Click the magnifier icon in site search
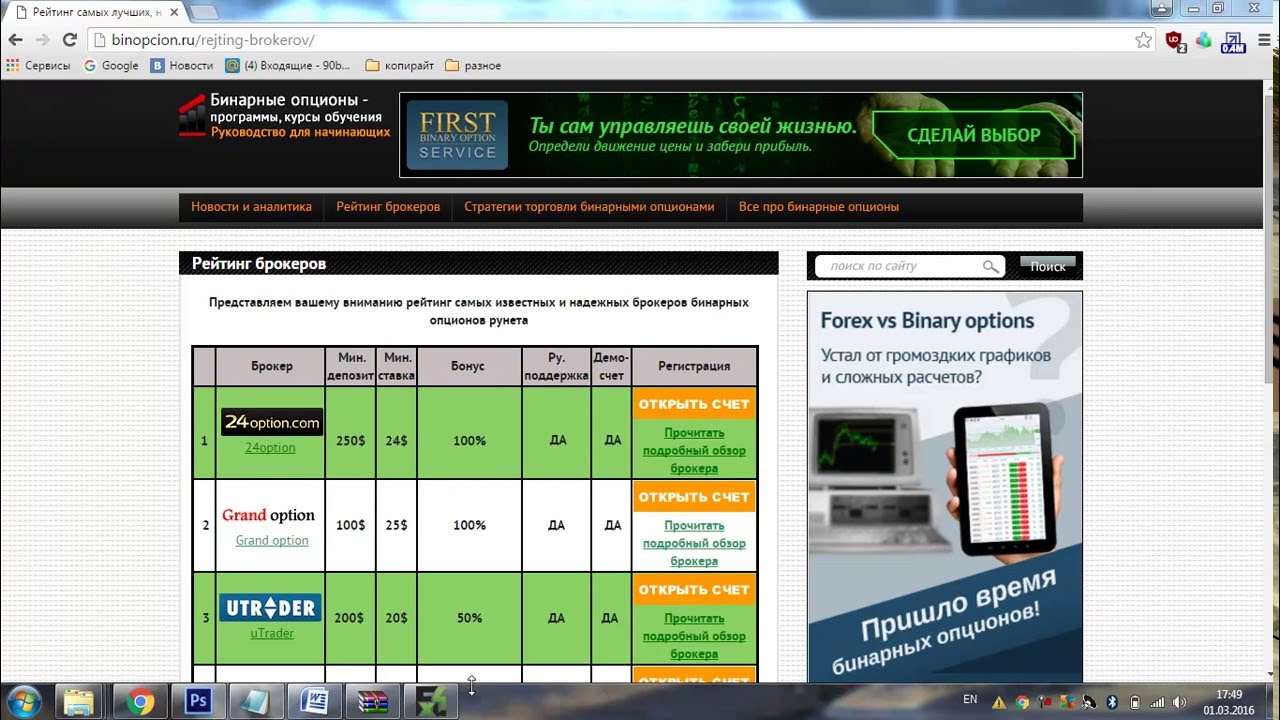The image size is (1280, 720). (991, 266)
